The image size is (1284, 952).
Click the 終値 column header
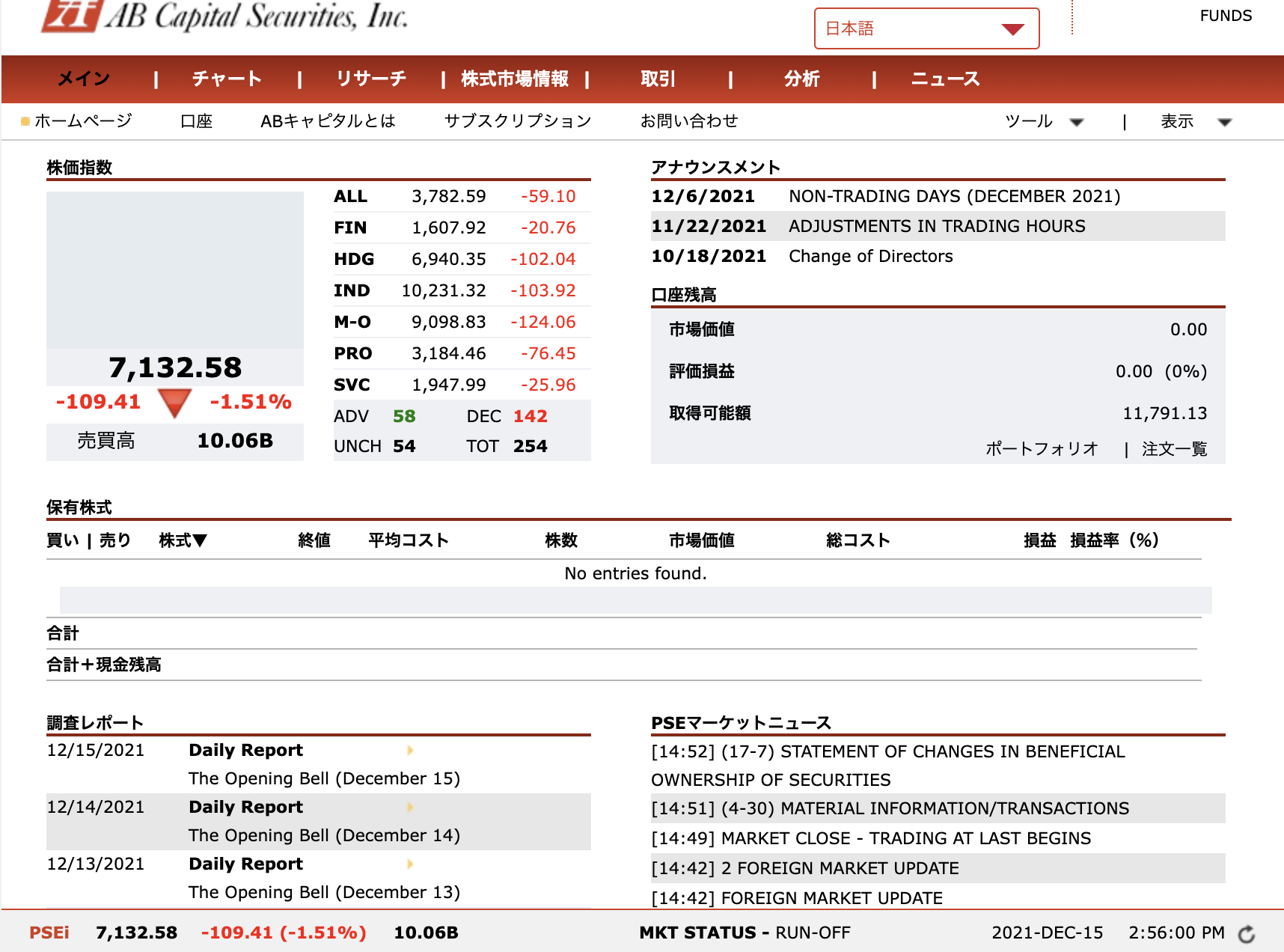point(314,540)
